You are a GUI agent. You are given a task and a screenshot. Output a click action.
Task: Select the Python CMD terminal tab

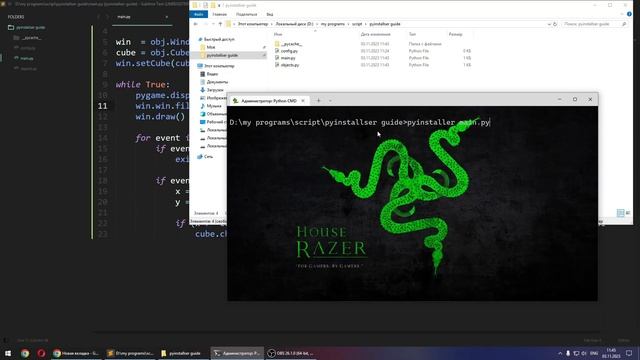pyautogui.click(x=269, y=100)
